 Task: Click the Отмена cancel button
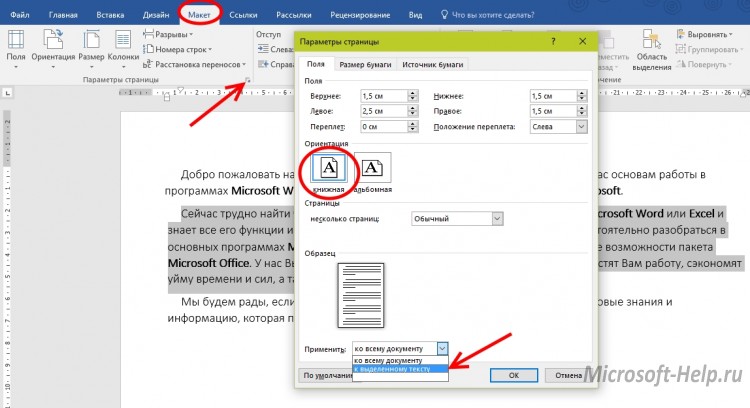click(x=566, y=374)
